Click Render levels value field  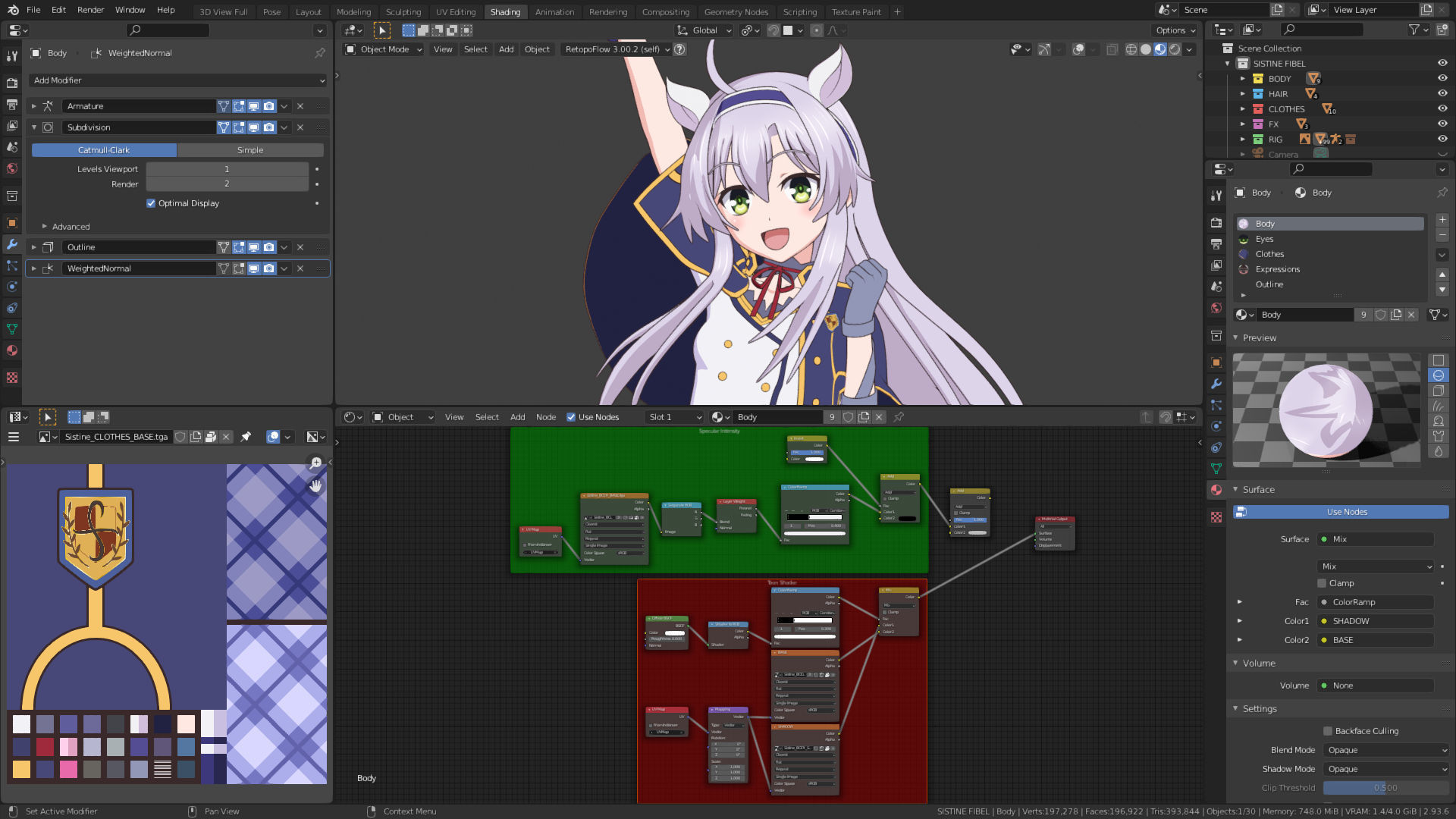pos(227,184)
